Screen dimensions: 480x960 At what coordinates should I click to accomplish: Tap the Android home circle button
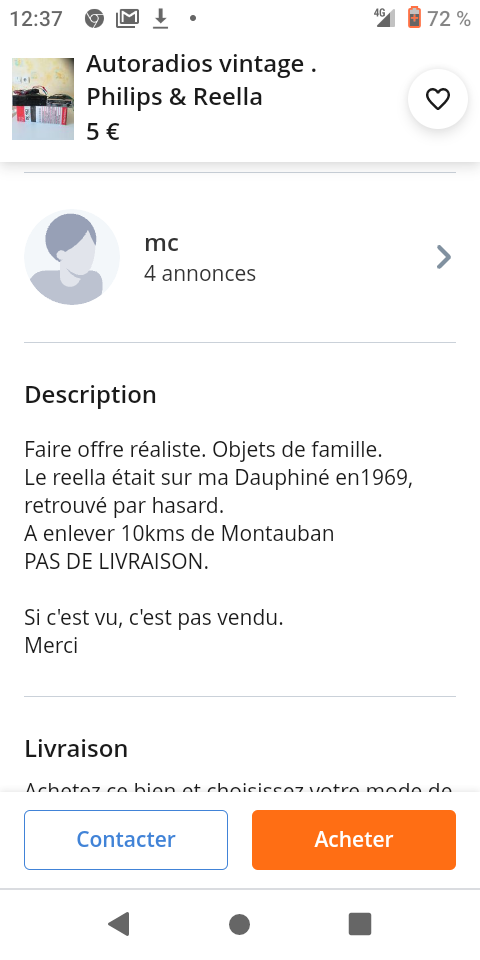click(x=239, y=924)
